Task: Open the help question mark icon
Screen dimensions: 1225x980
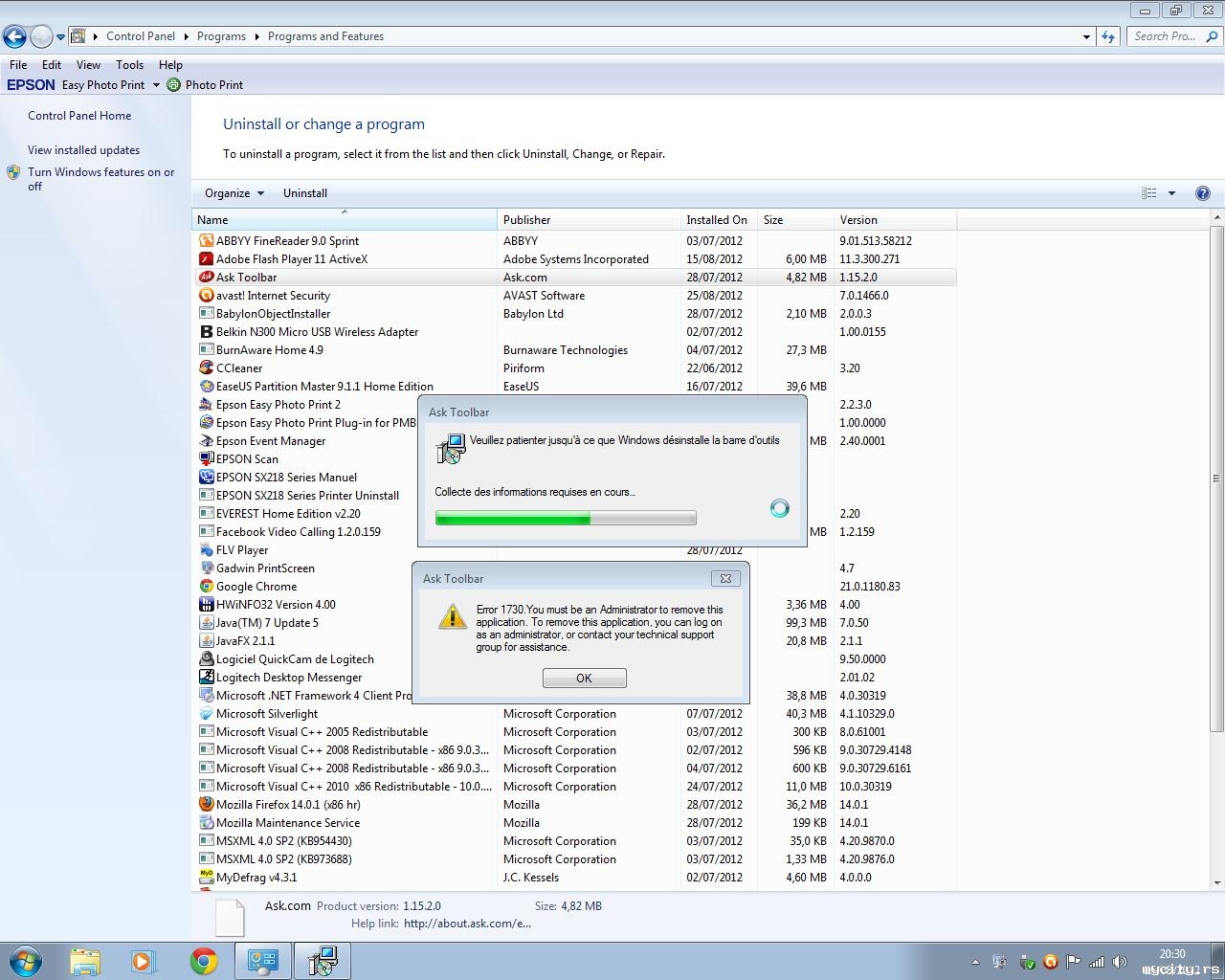Action: (x=1203, y=193)
